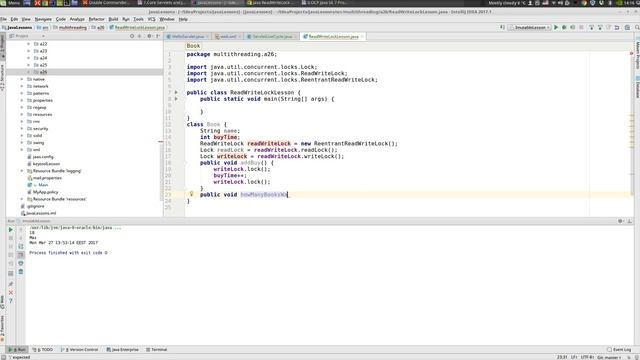The width and height of the screenshot is (640, 360).
Task: Click run gutter arrow beside main method
Action: pos(176,99)
